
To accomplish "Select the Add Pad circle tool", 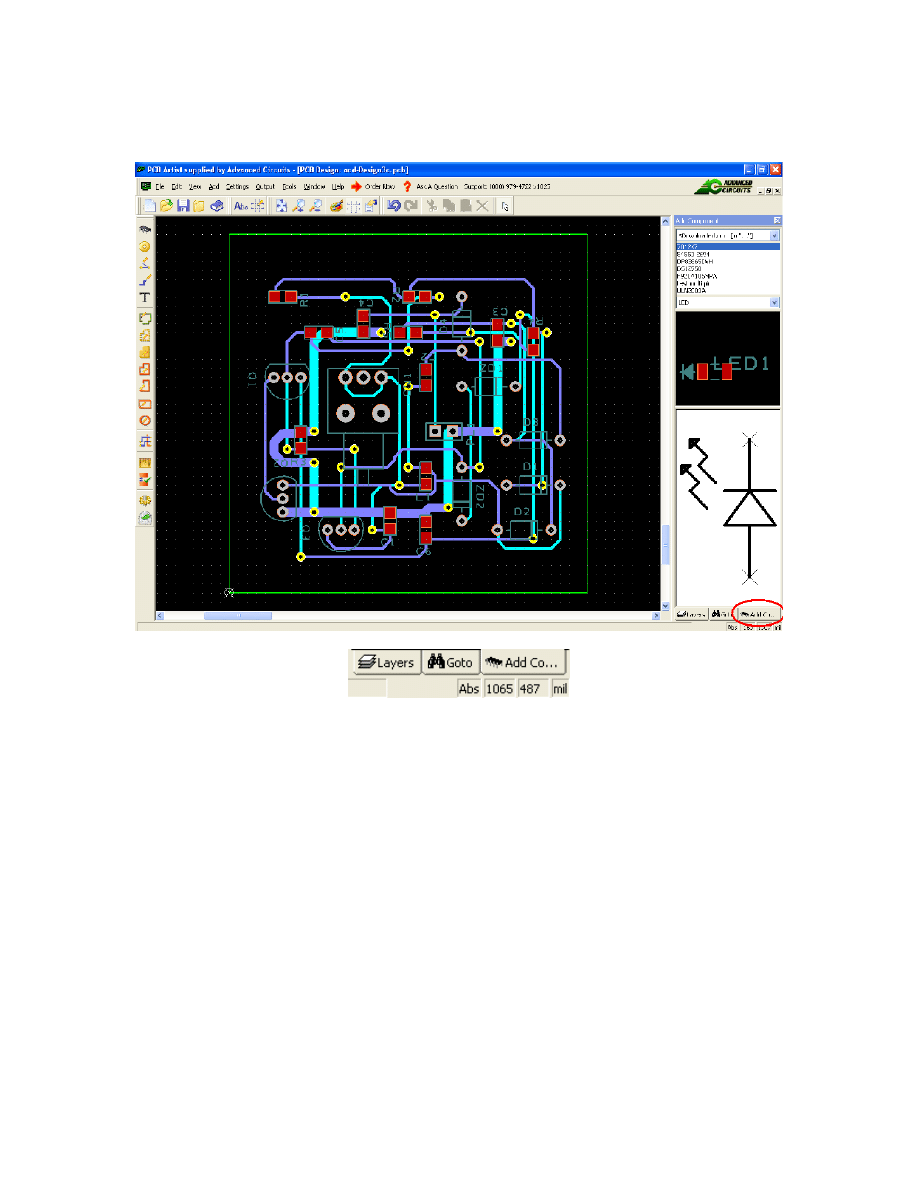I will point(145,246).
